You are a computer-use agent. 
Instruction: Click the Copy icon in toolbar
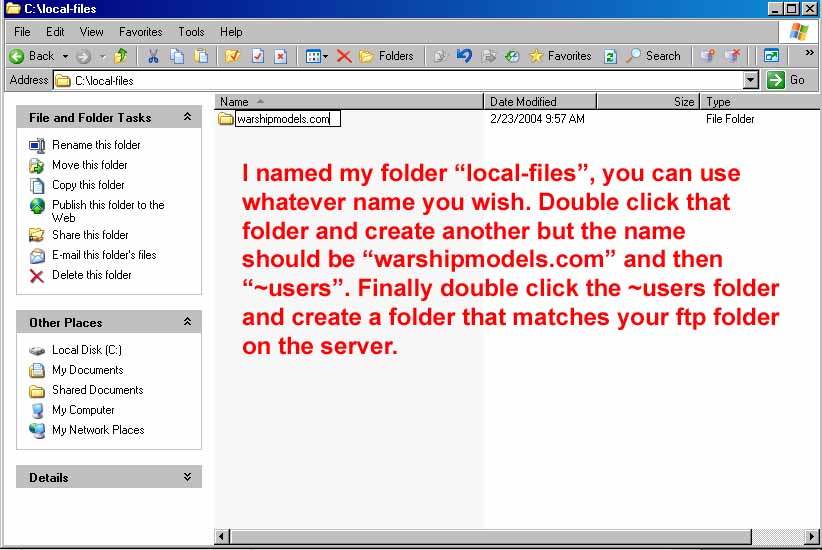click(177, 56)
